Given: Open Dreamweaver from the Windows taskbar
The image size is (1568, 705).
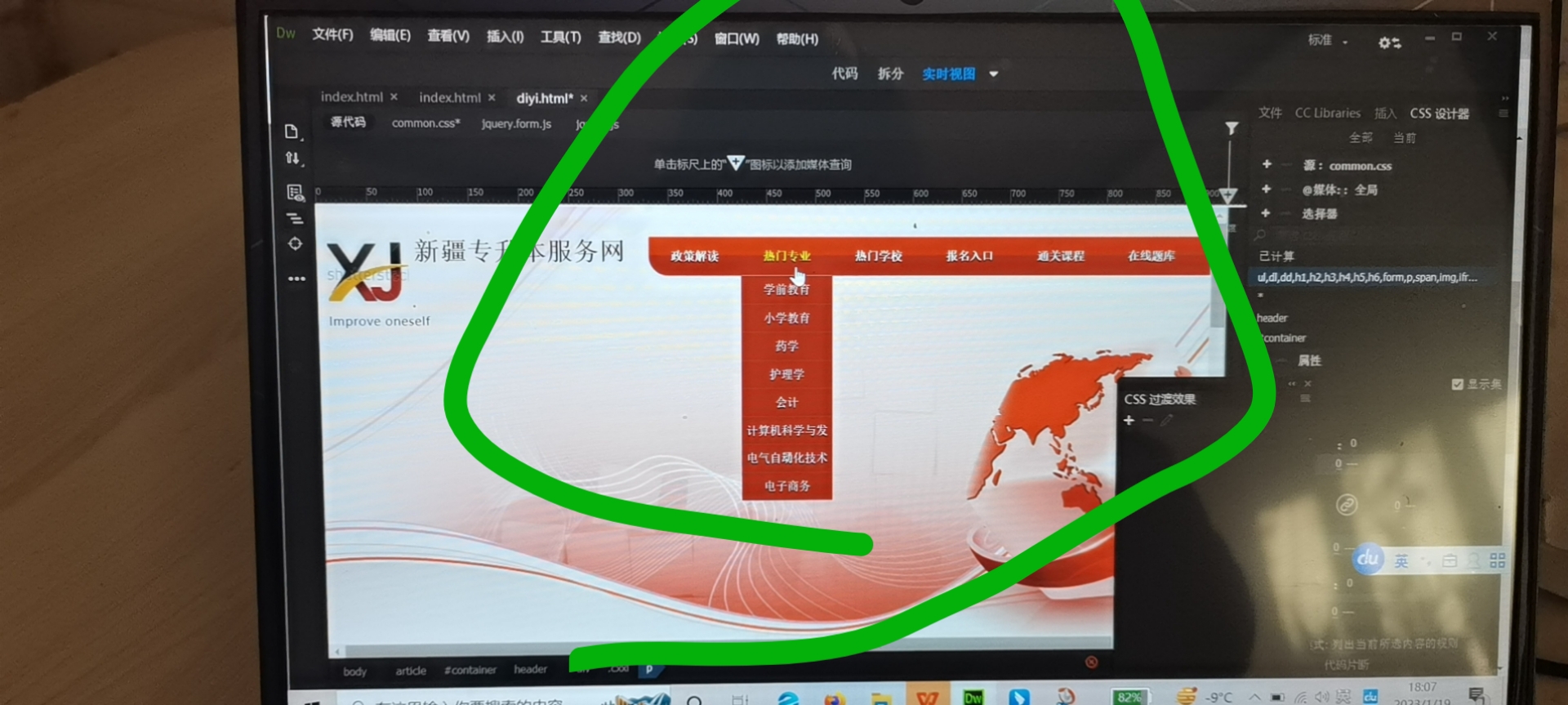Looking at the screenshot, I should coord(973,697).
